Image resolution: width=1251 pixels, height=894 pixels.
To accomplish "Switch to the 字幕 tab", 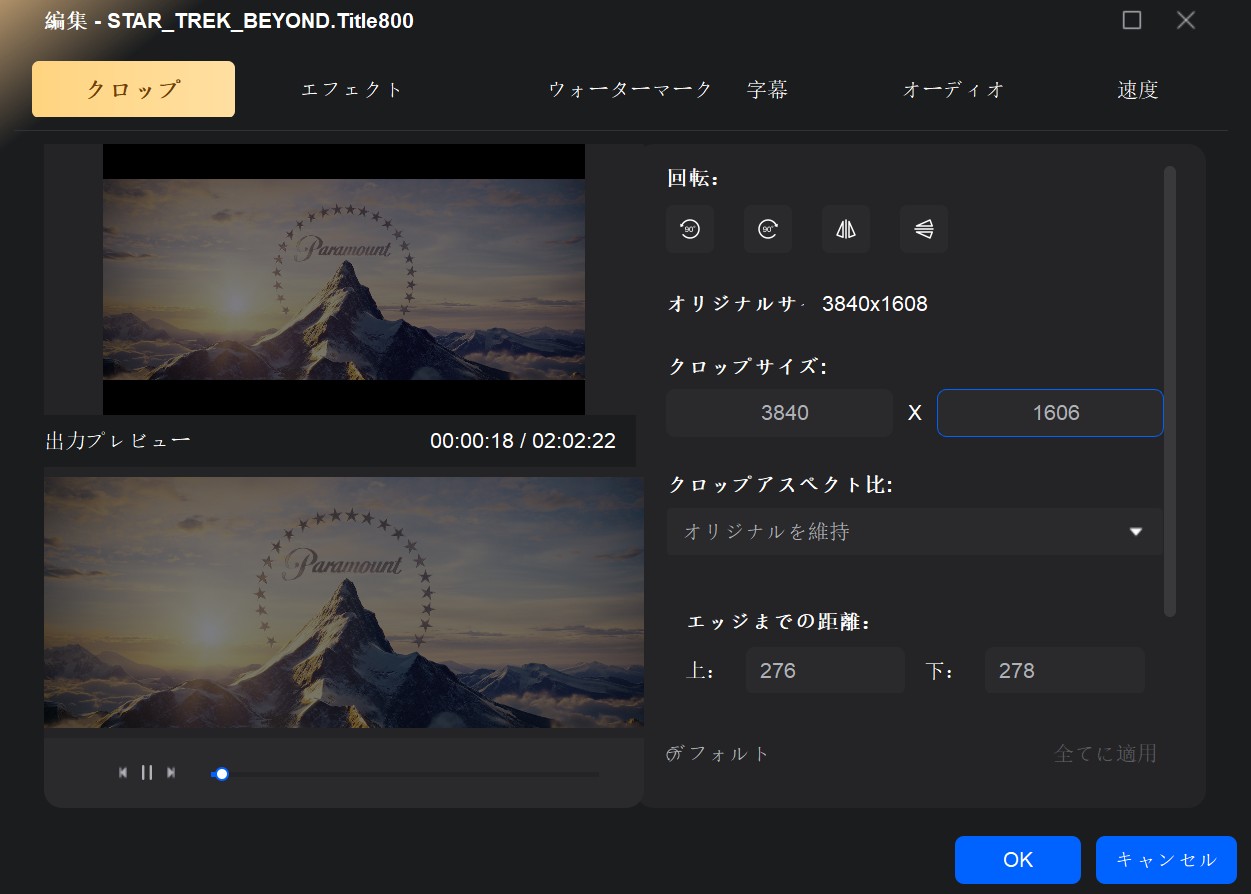I will coord(768,89).
